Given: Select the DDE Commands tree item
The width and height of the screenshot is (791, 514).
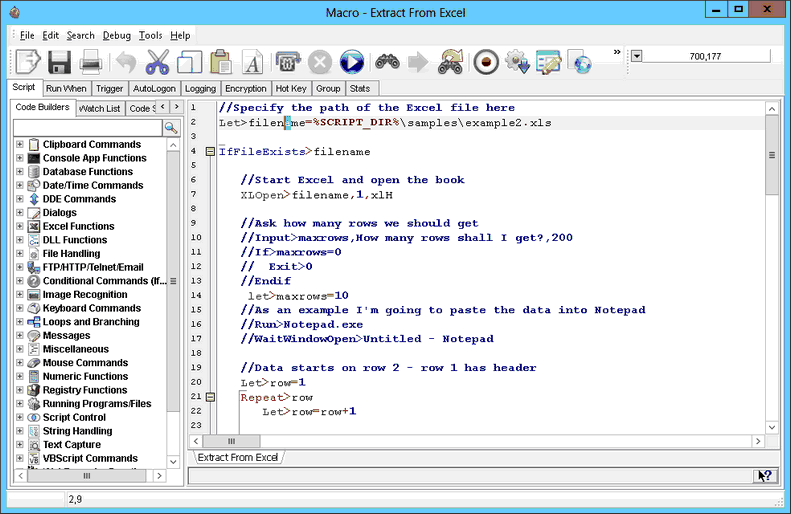Looking at the screenshot, I should coord(79,199).
